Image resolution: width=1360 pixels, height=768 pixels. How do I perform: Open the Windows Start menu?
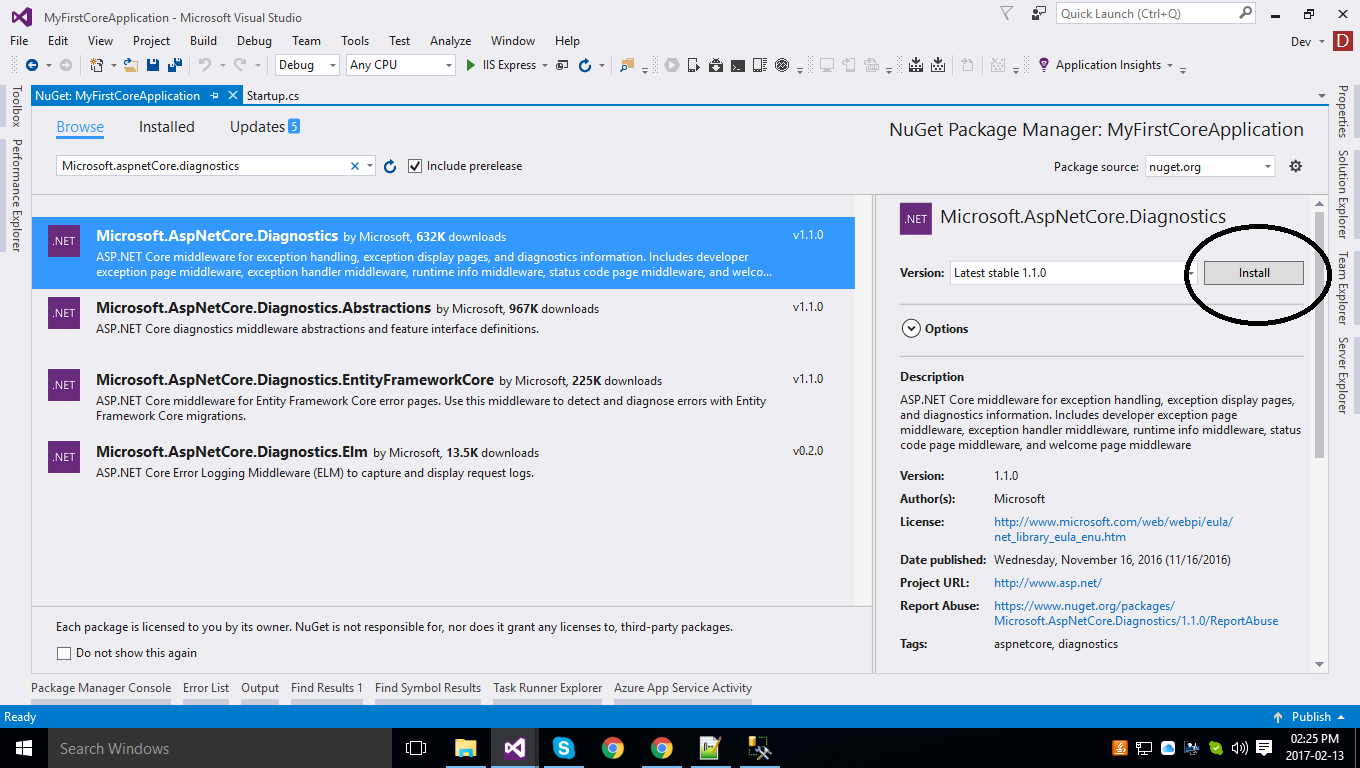[24, 748]
